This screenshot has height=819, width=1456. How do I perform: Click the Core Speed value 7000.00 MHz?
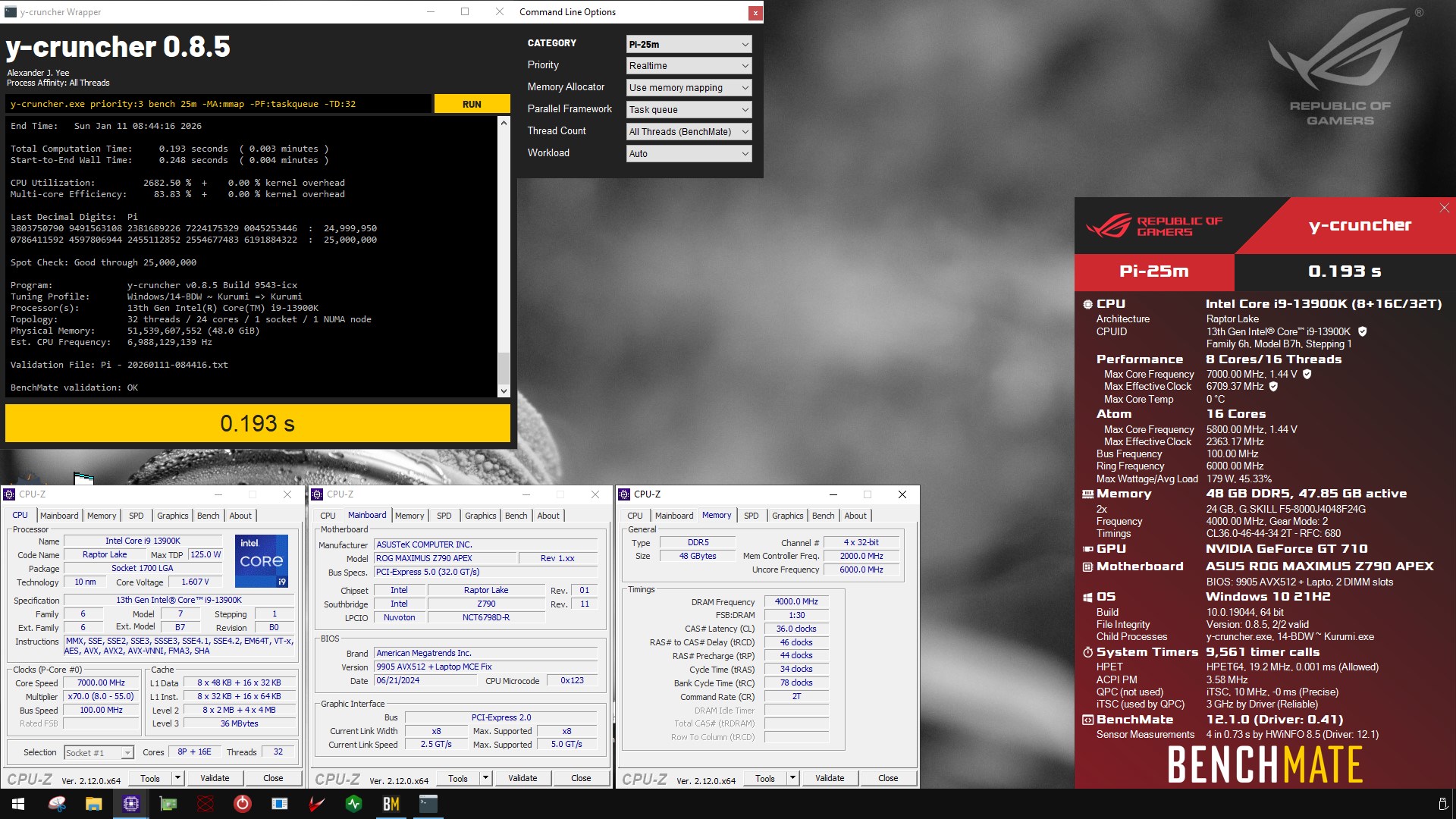tap(101, 683)
